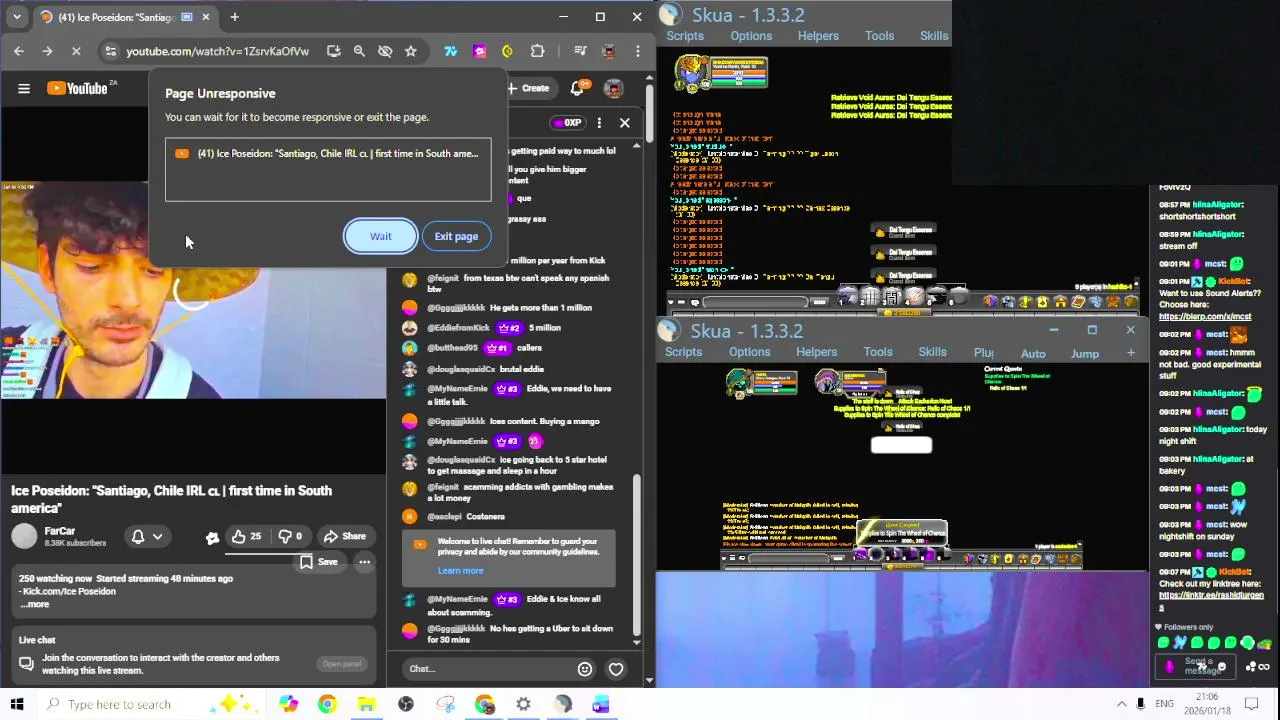The height and width of the screenshot is (720, 1280).
Task: Open Copilot from the taskbar
Action: [x=288, y=704]
